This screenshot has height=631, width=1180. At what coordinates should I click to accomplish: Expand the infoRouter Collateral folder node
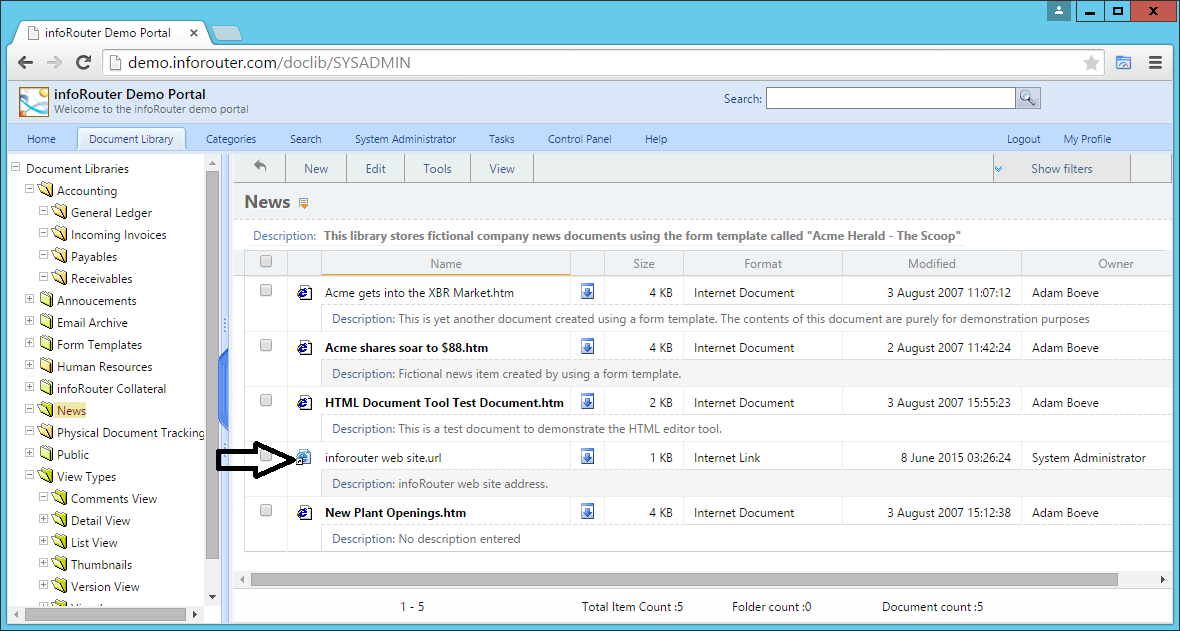click(29, 387)
